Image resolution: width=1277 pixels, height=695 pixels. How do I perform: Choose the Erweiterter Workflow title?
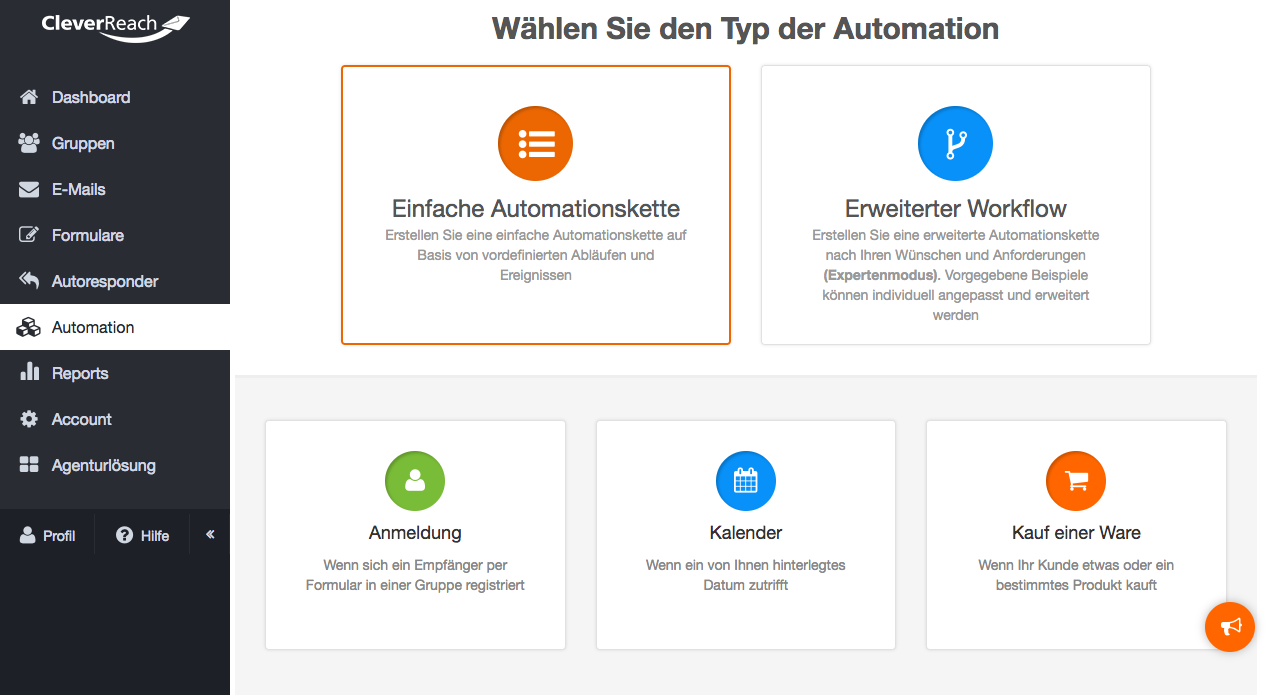pos(956,209)
